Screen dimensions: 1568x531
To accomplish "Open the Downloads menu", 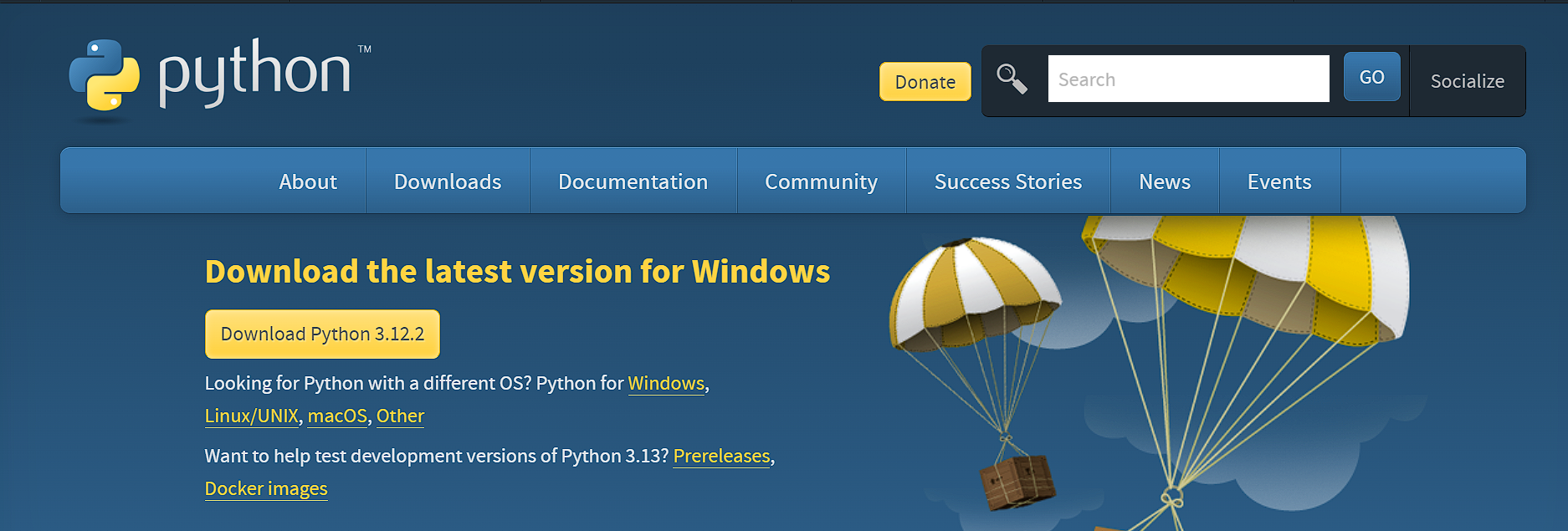I will coord(448,181).
